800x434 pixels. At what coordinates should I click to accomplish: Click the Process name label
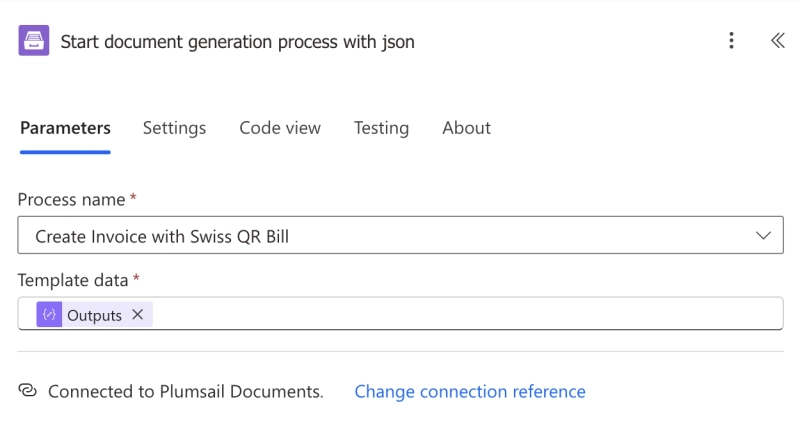pyautogui.click(x=71, y=199)
